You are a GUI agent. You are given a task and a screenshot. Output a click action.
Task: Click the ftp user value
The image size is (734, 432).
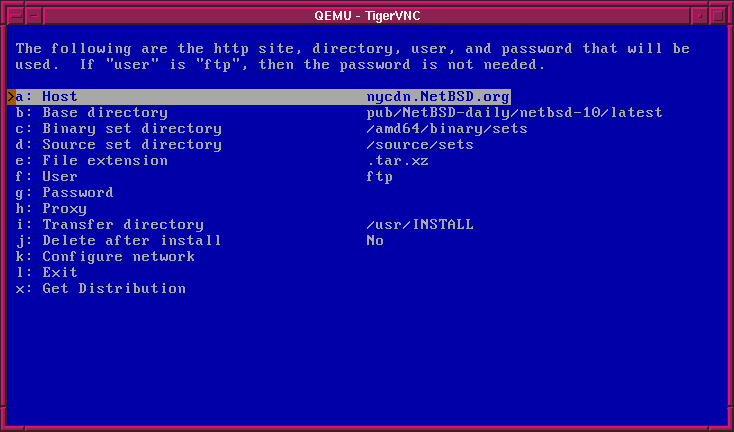coord(379,177)
